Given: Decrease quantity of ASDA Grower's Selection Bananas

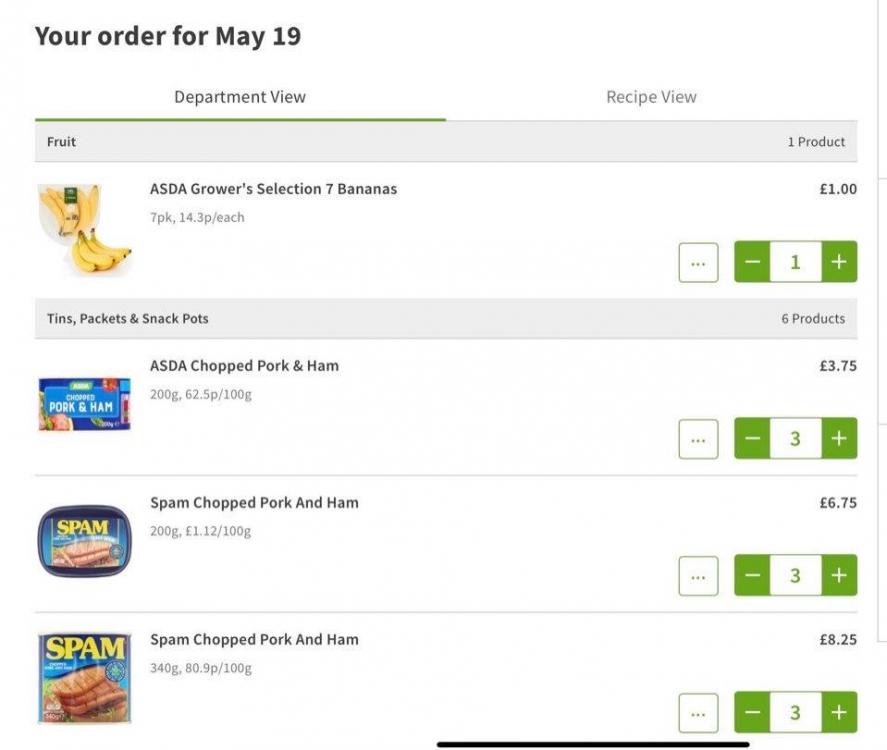Looking at the screenshot, I should click(753, 262).
